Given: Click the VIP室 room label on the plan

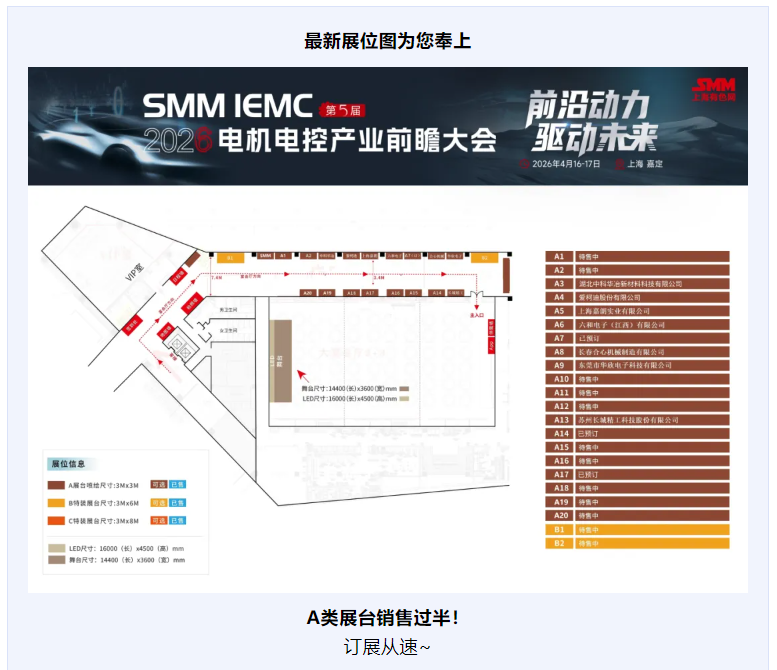Looking at the screenshot, I should pos(135,271).
